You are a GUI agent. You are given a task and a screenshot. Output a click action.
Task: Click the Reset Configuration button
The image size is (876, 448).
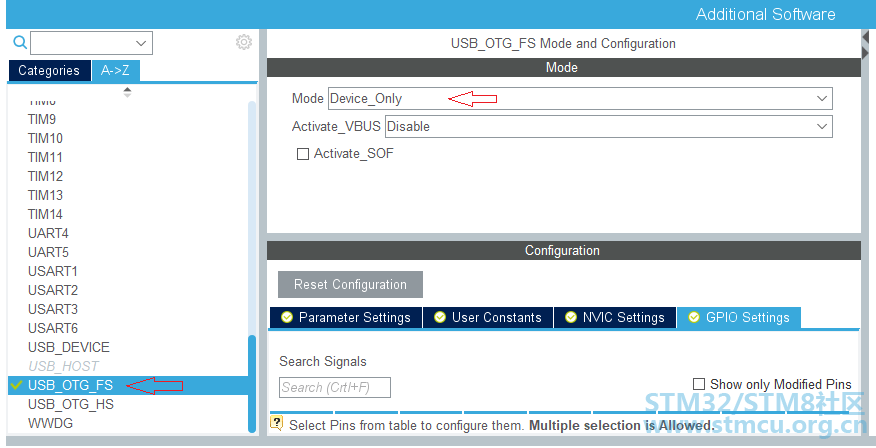coord(350,284)
